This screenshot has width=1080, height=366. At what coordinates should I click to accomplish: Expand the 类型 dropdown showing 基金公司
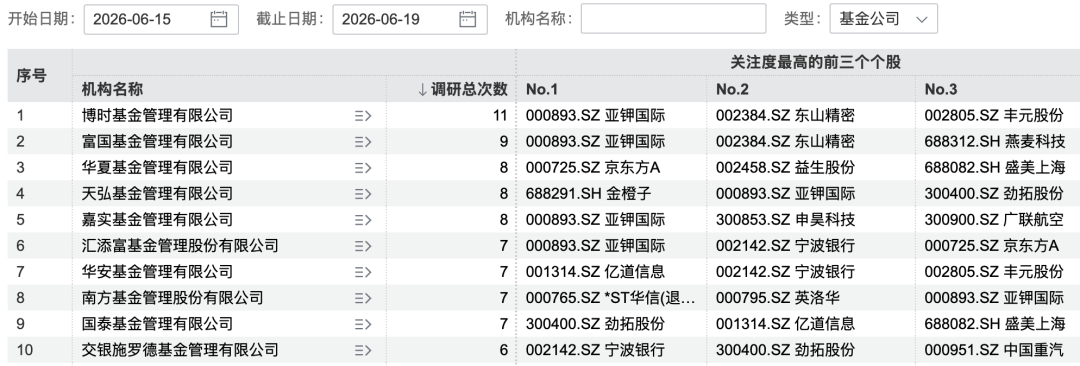884,19
